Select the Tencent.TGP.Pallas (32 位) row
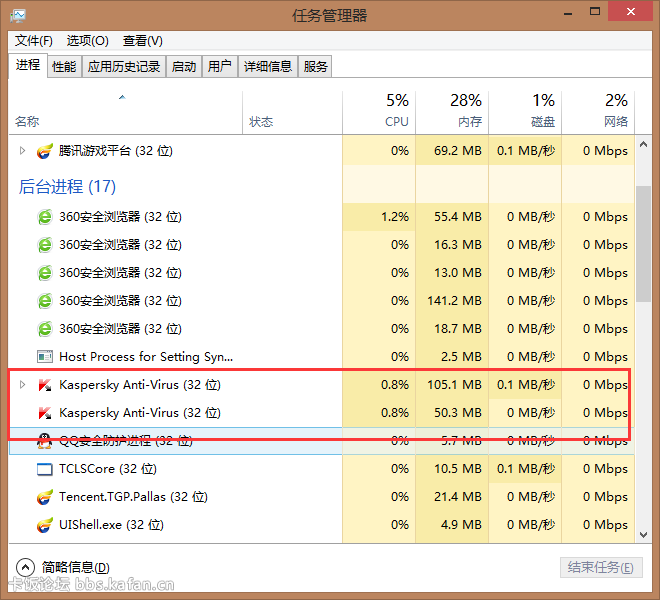Screen dimensions: 660x600 pyautogui.click(x=322, y=497)
